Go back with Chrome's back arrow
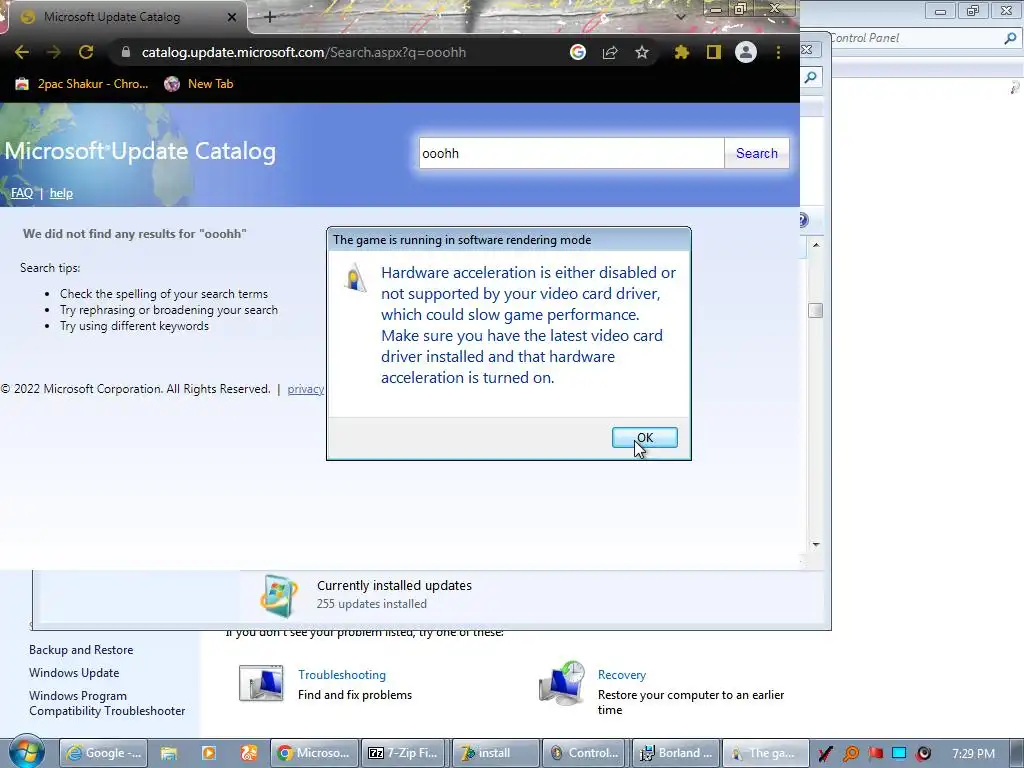This screenshot has height=768, width=1024. [x=22, y=52]
